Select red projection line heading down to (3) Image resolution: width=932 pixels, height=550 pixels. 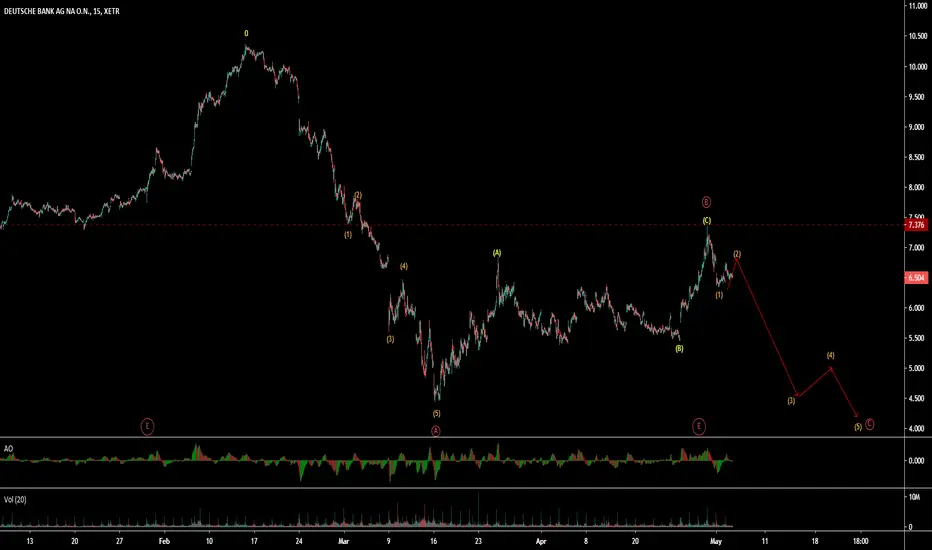(767, 328)
